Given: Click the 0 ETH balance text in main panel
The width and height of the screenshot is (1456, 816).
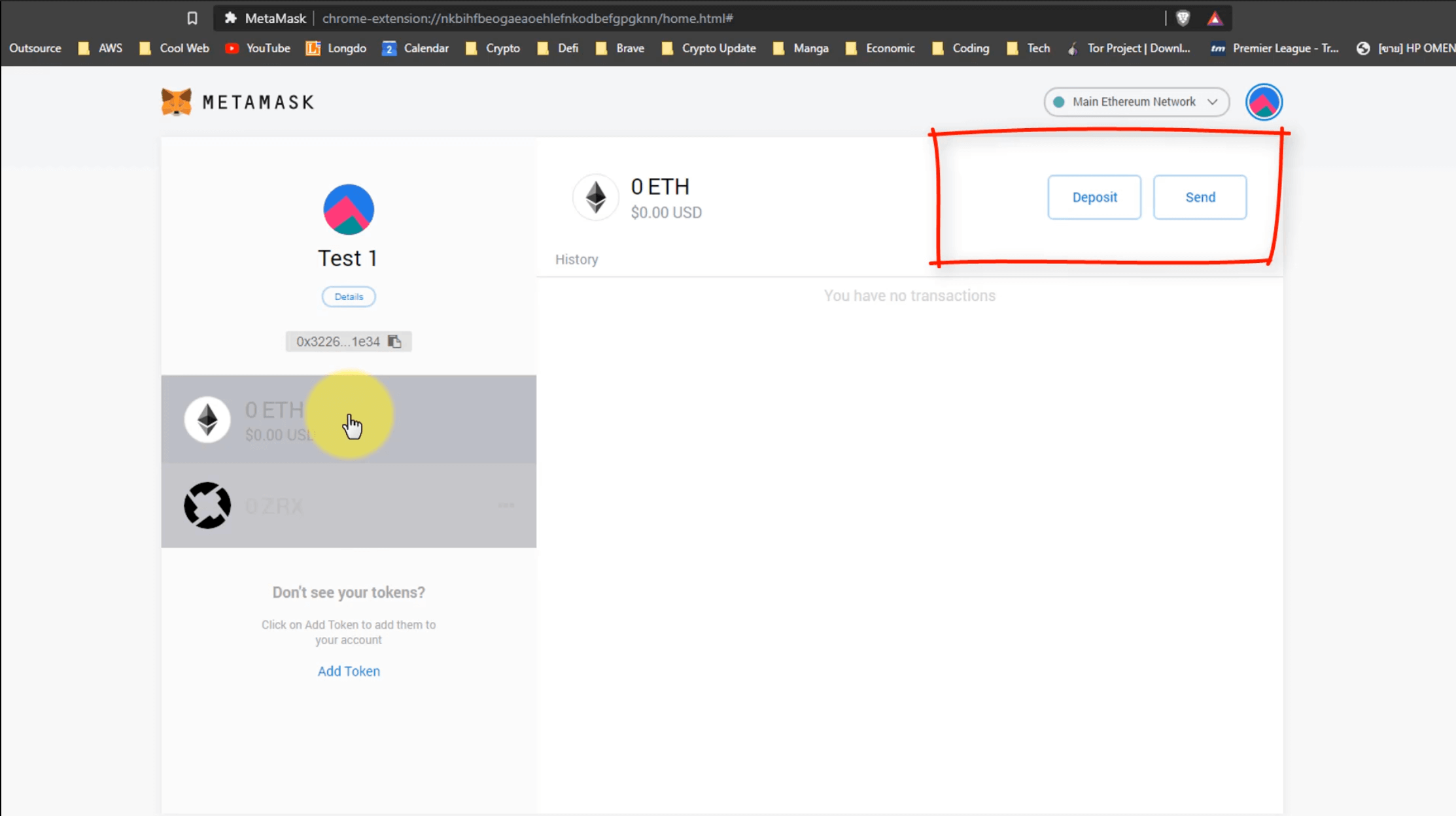Looking at the screenshot, I should click(x=660, y=187).
